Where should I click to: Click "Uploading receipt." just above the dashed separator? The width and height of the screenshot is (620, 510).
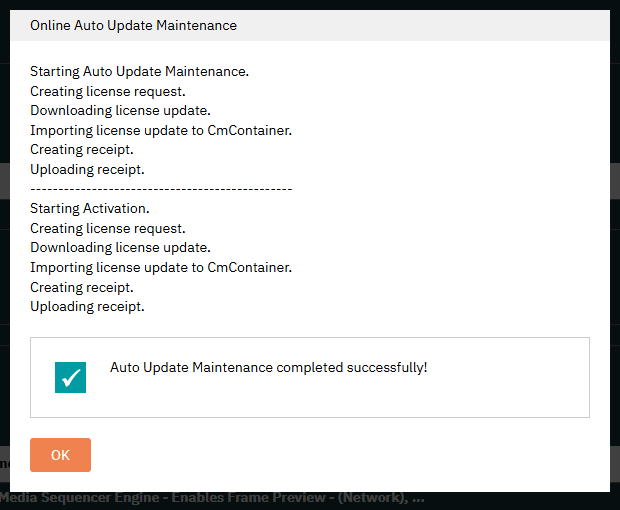[x=87, y=169]
